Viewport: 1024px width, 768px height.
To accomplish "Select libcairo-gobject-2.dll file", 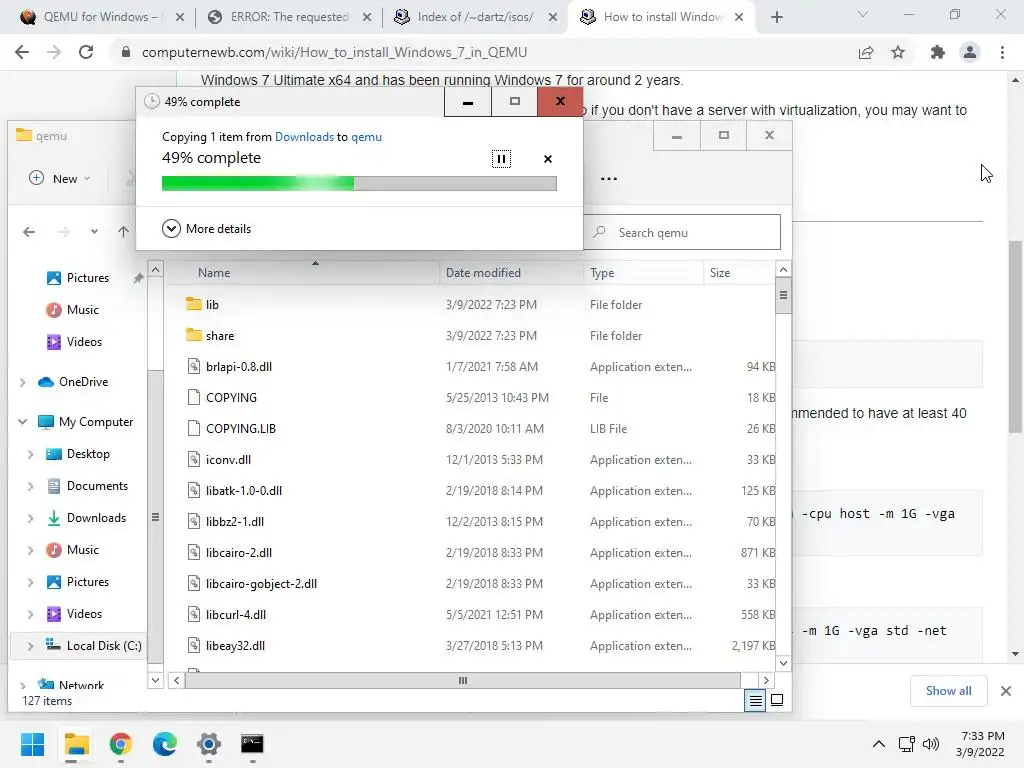I will point(261,584).
